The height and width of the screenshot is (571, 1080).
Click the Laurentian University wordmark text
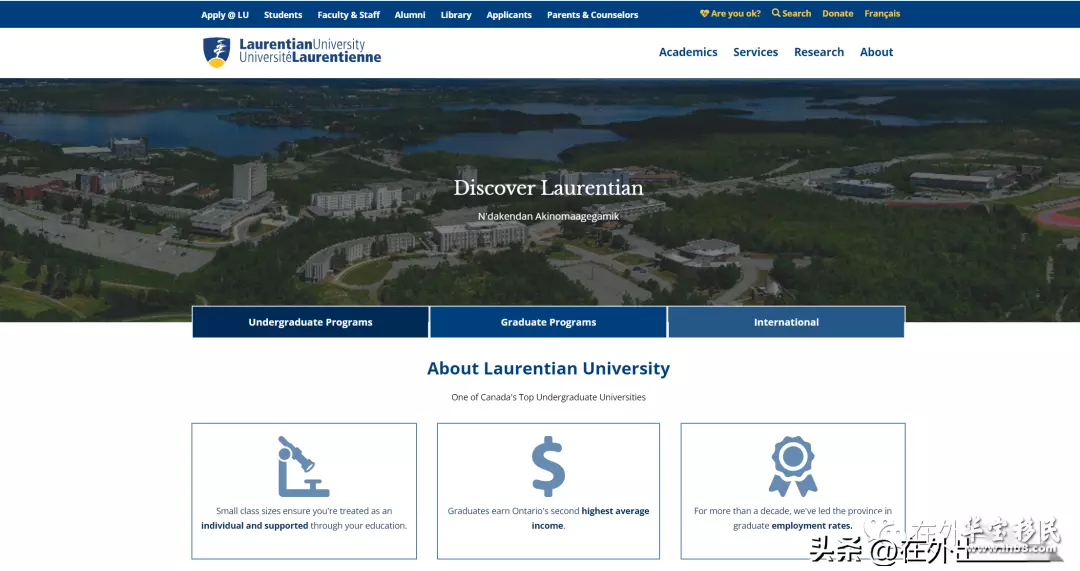click(x=310, y=51)
